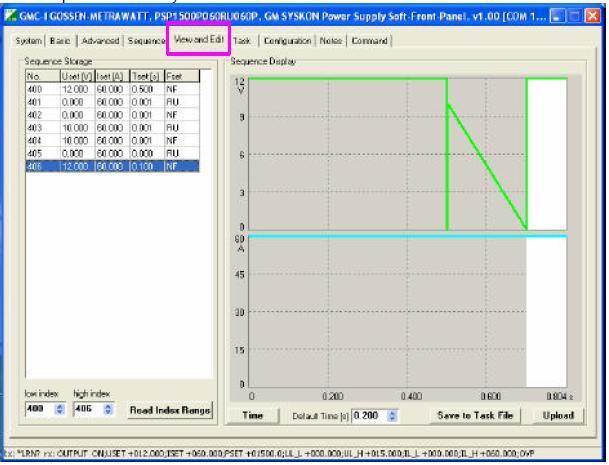
Task: Select the Command tab
Action: tap(369, 41)
